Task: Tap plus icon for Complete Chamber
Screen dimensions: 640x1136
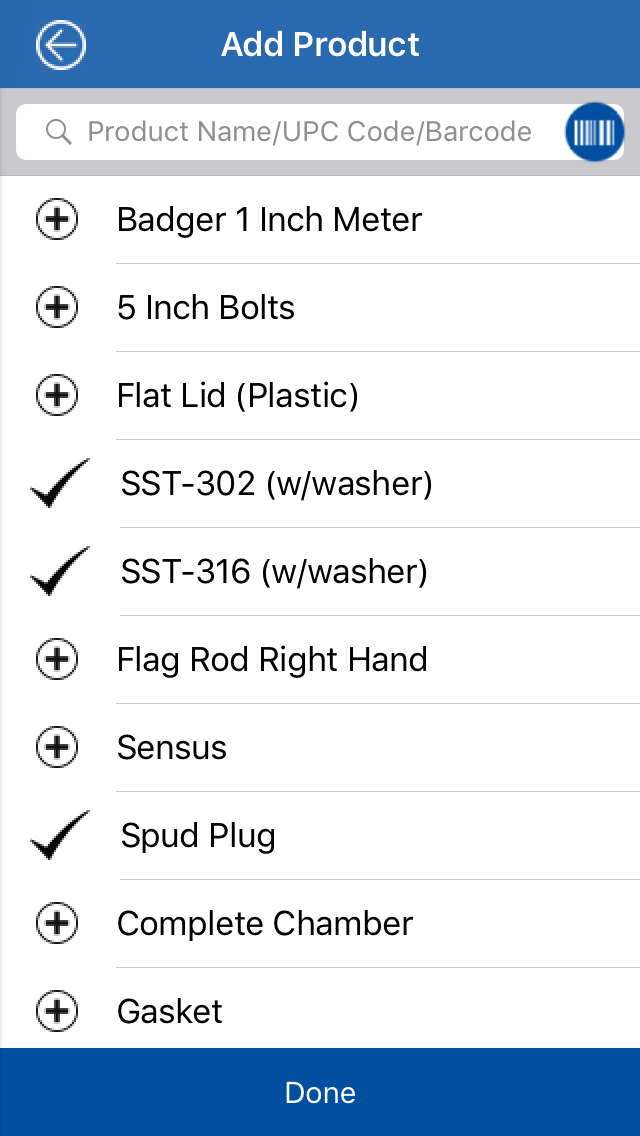Action: point(57,923)
